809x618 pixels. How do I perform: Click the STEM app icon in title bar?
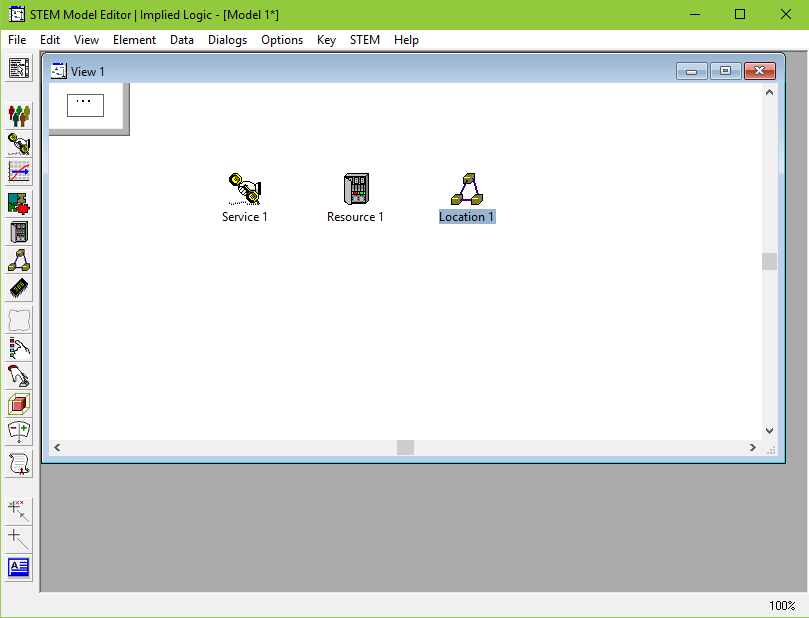point(17,14)
